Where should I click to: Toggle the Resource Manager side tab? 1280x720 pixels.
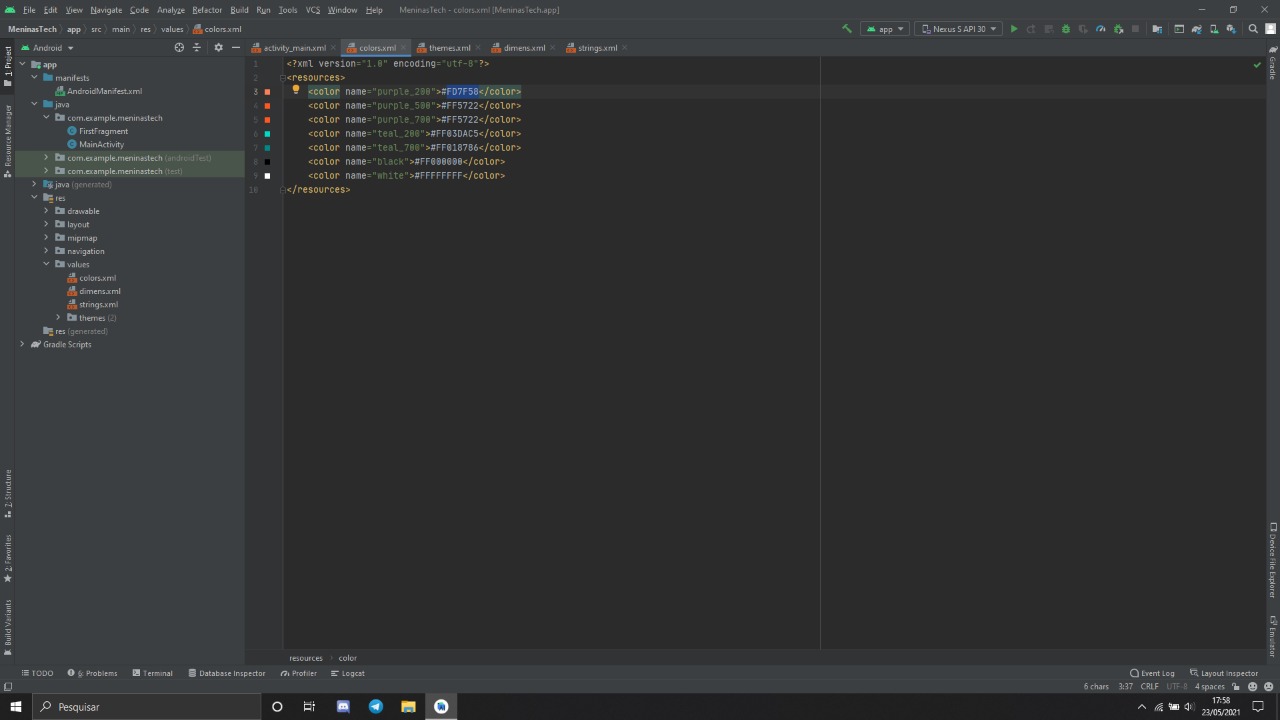tap(8, 140)
